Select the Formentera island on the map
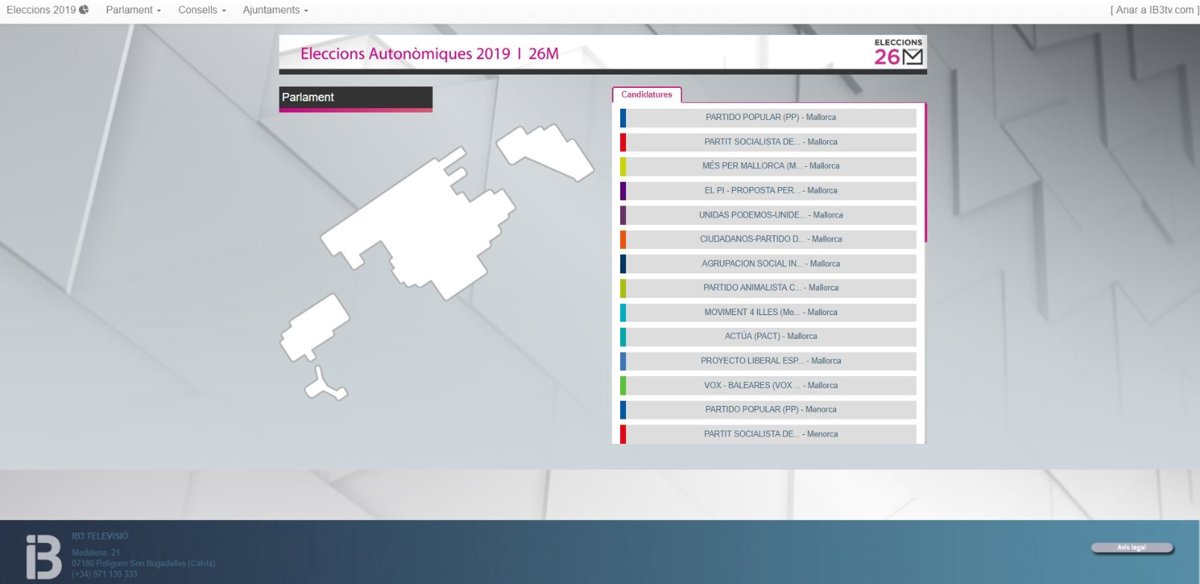This screenshot has width=1200, height=584. [327, 383]
